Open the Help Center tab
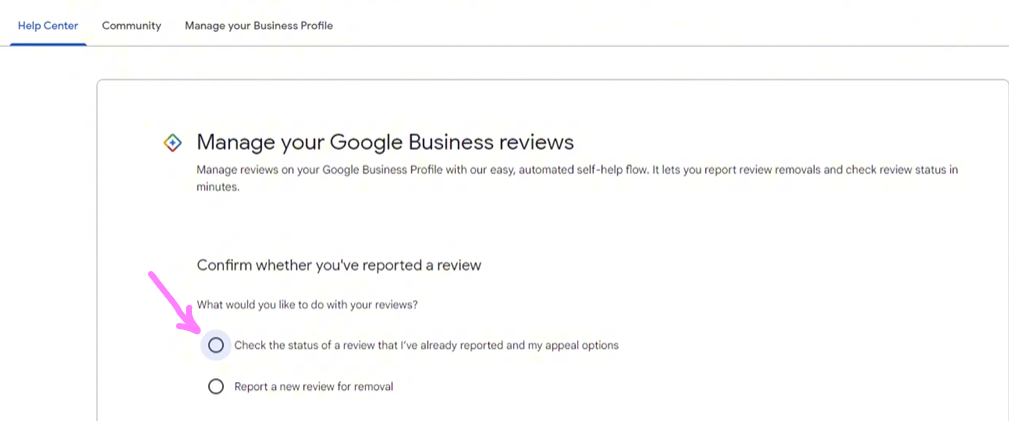1009x421 pixels. point(48,26)
